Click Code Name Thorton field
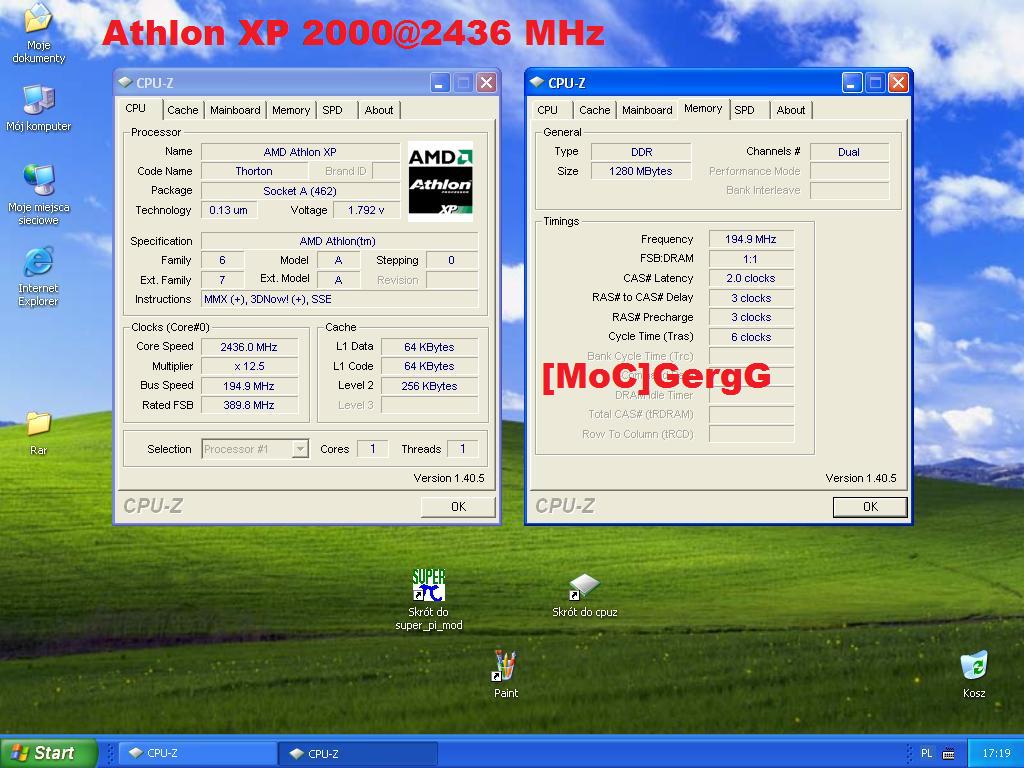Image resolution: width=1024 pixels, height=768 pixels. coord(254,171)
